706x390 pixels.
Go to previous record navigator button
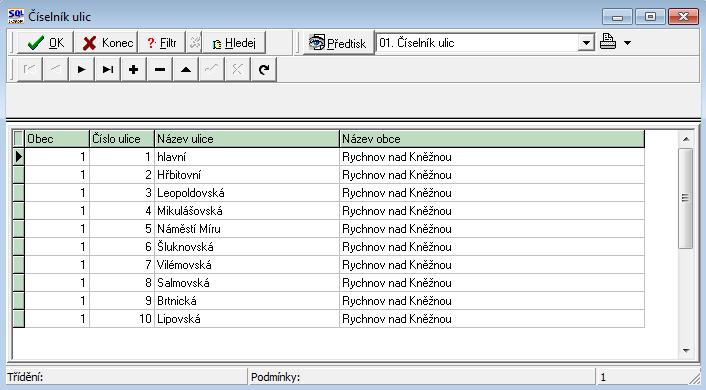point(55,69)
